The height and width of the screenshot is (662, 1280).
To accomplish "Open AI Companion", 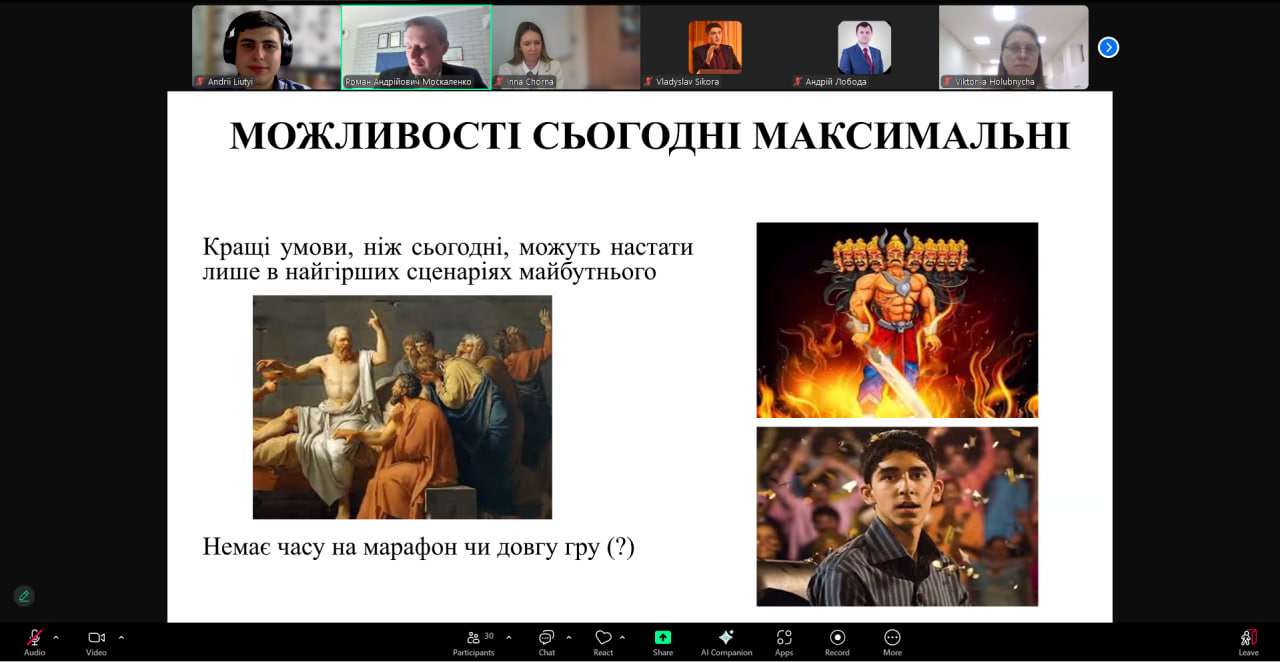I will click(726, 641).
